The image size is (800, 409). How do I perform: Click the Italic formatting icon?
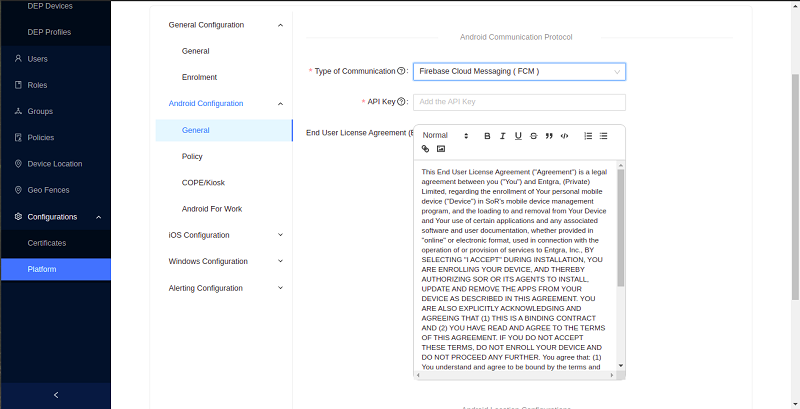click(503, 136)
